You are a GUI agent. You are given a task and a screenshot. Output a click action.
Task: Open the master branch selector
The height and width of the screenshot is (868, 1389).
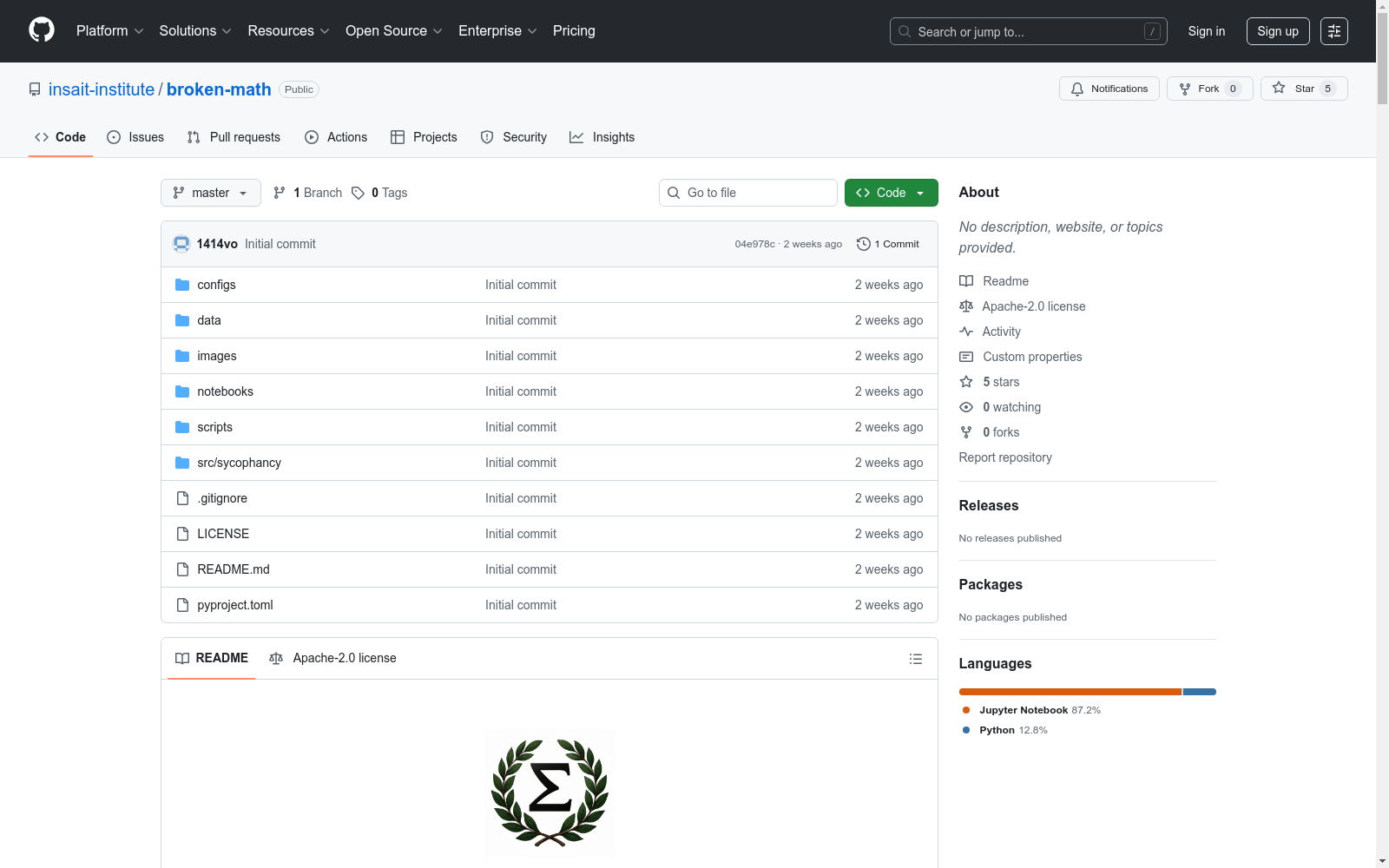pyautogui.click(x=211, y=193)
